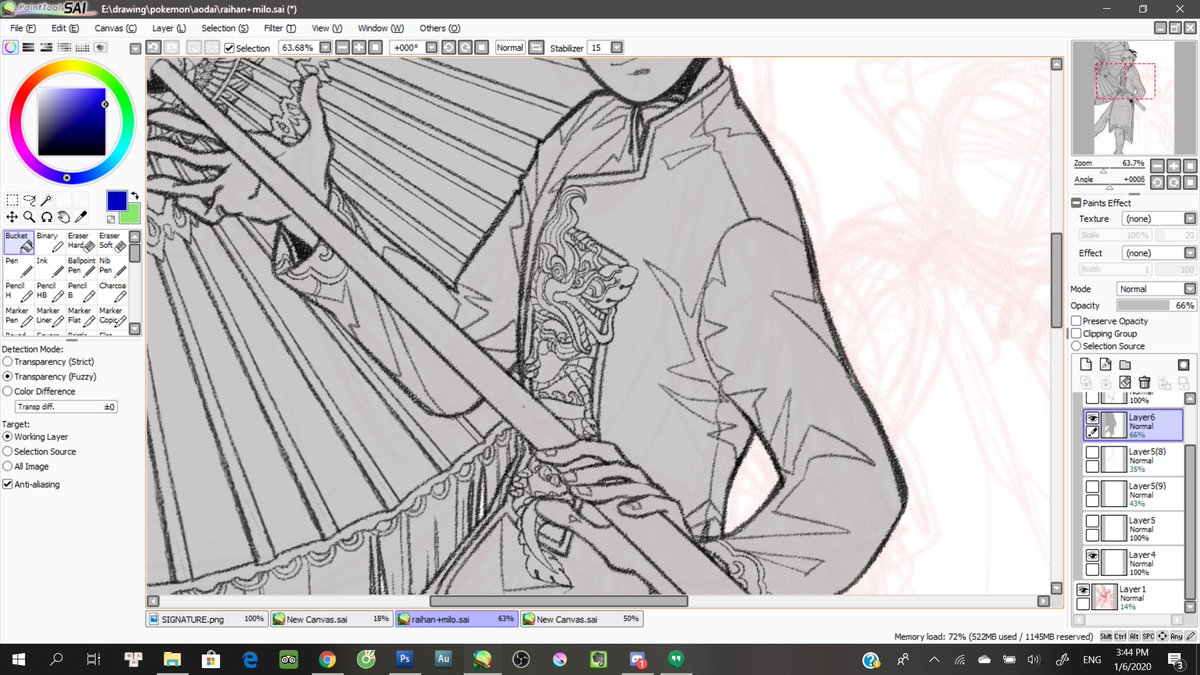
Task: Swap foreground and background colors
Action: (x=135, y=197)
